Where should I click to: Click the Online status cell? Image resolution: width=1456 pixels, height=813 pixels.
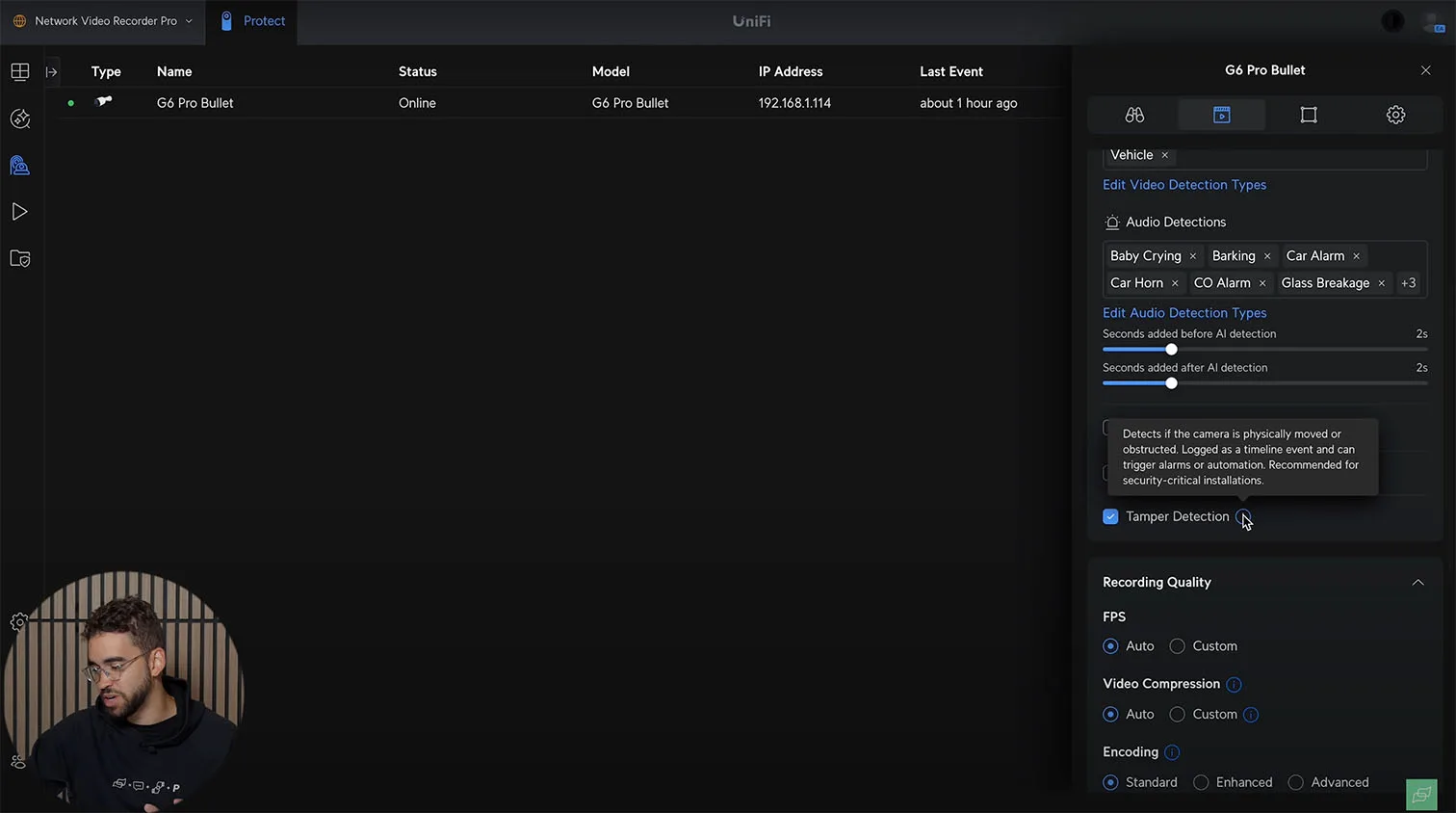point(417,103)
